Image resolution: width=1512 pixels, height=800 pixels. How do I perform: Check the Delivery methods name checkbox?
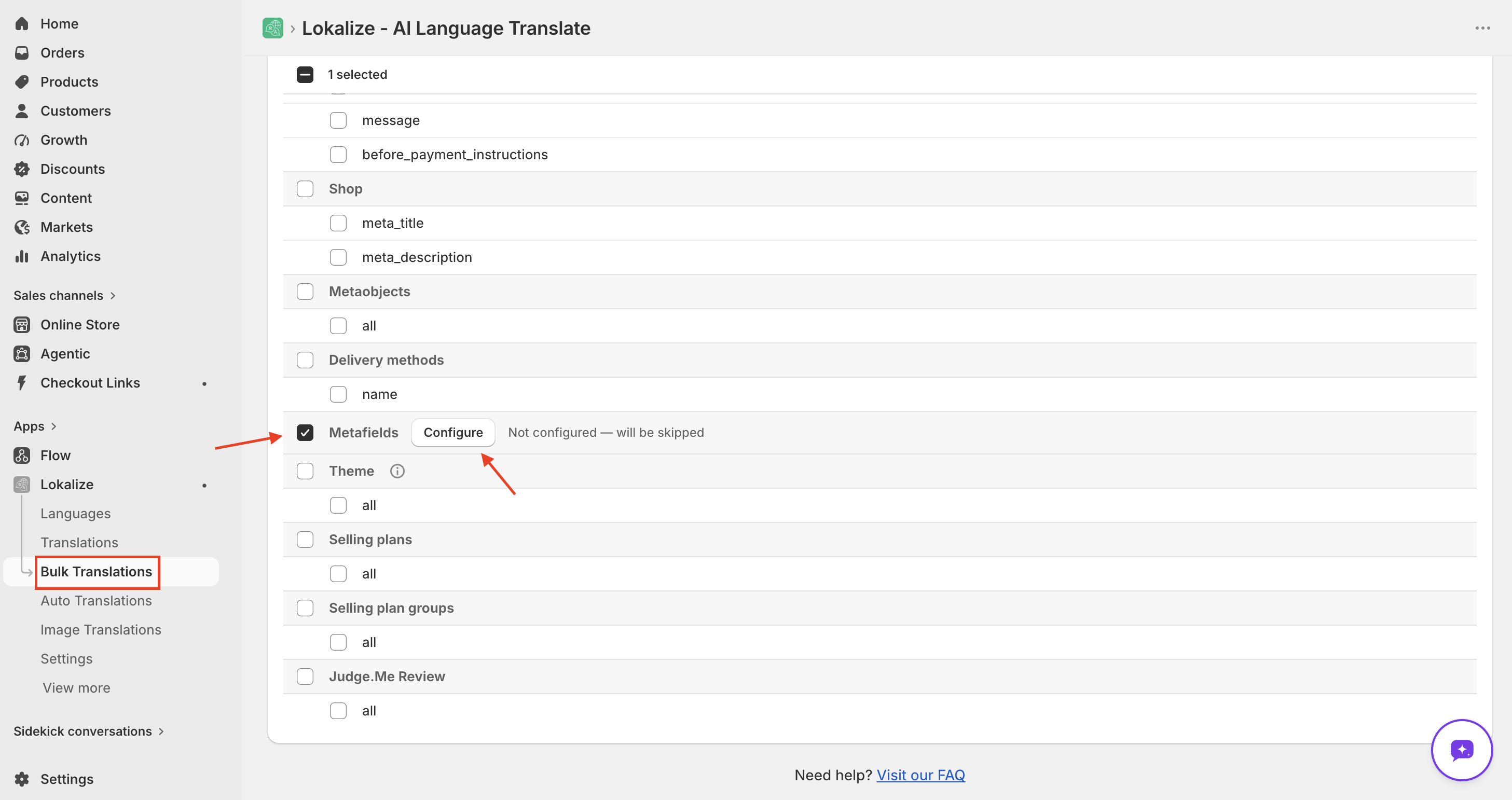pyautogui.click(x=338, y=394)
